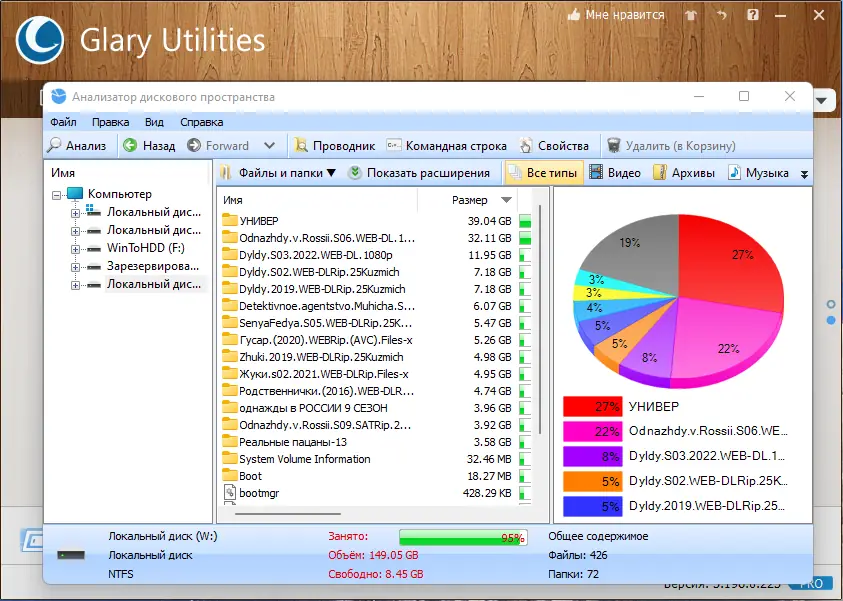Toggle Показать расширения option

(419, 173)
